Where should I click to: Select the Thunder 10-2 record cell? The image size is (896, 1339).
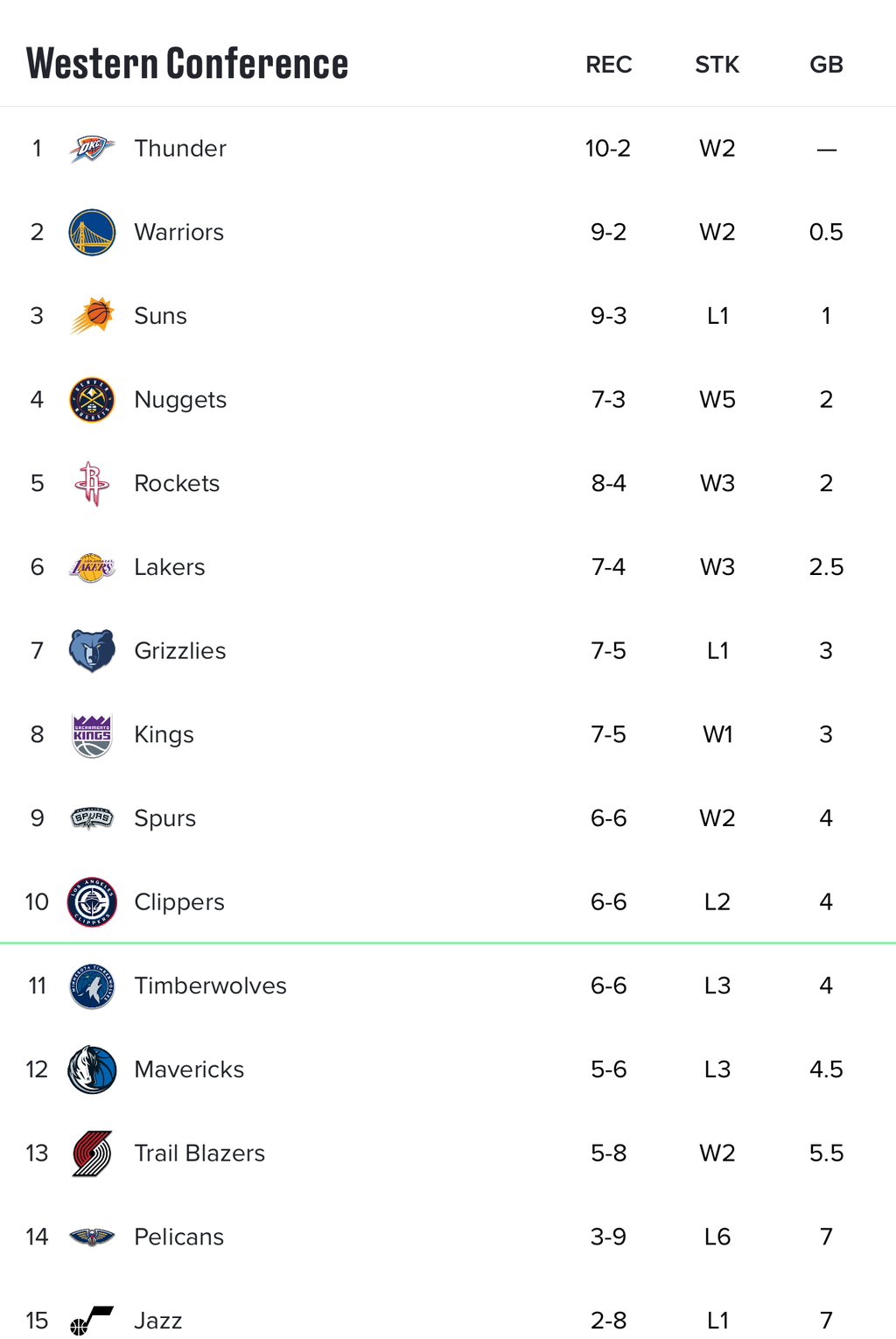[608, 149]
